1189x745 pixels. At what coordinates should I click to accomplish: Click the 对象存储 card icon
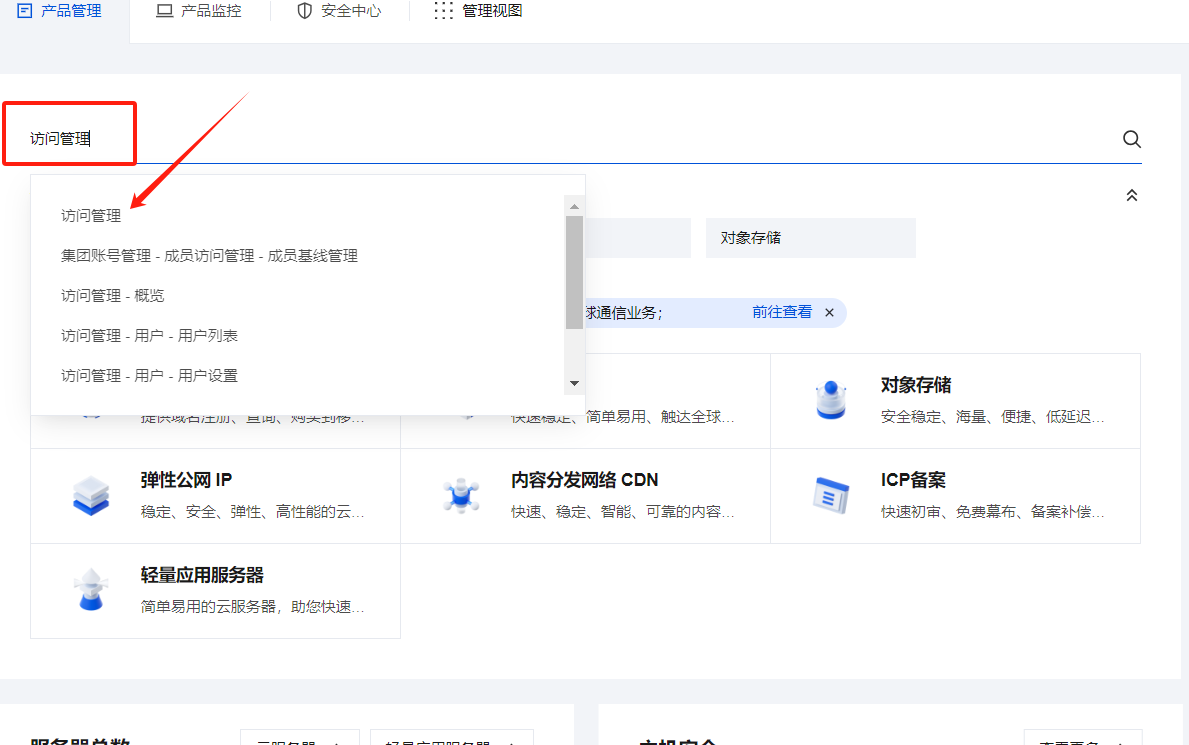point(831,400)
